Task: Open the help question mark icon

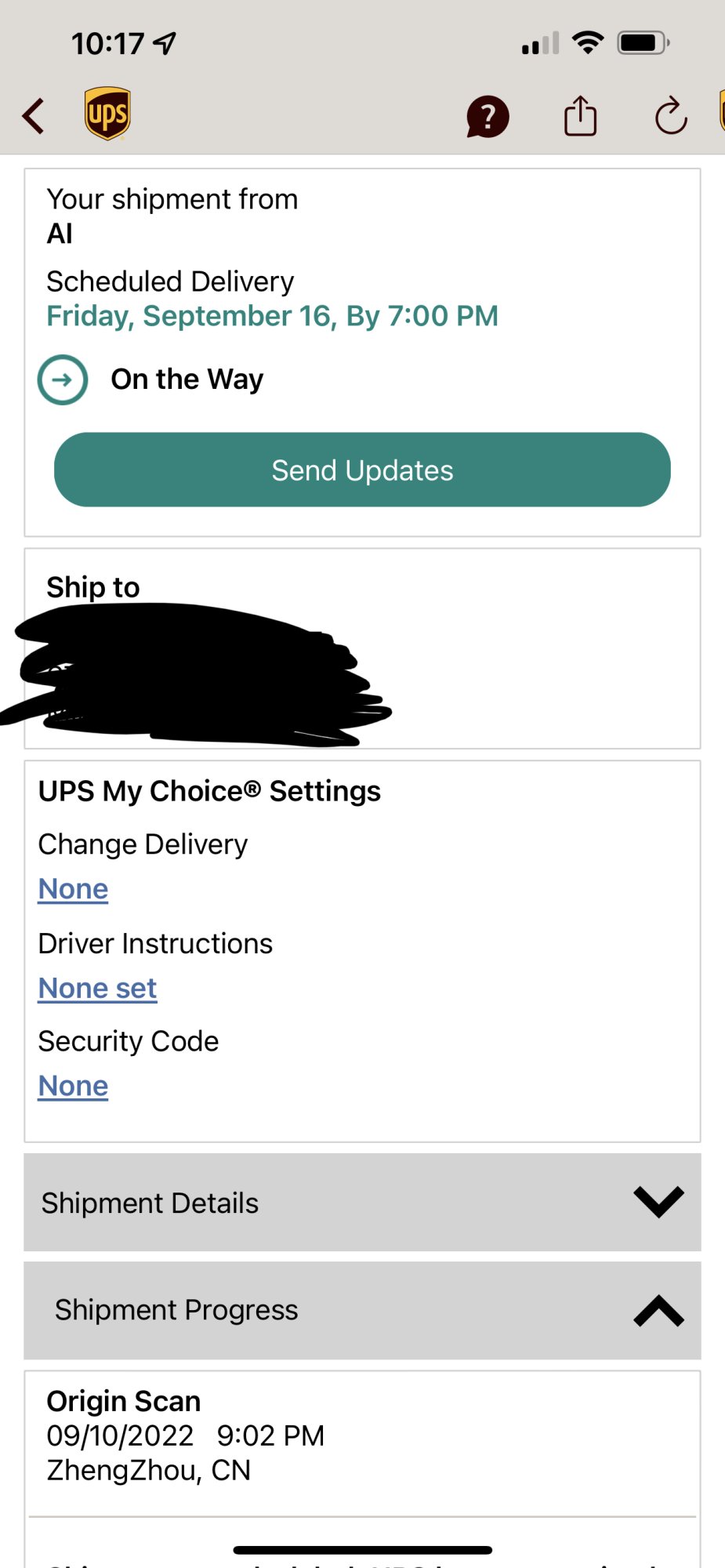Action: pyautogui.click(x=488, y=118)
